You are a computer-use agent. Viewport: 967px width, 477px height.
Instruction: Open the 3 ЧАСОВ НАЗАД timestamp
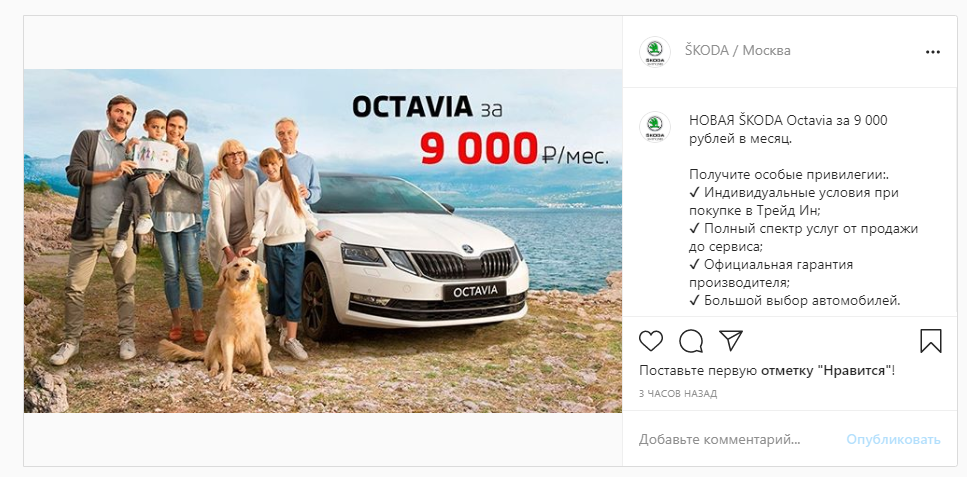tap(678, 394)
